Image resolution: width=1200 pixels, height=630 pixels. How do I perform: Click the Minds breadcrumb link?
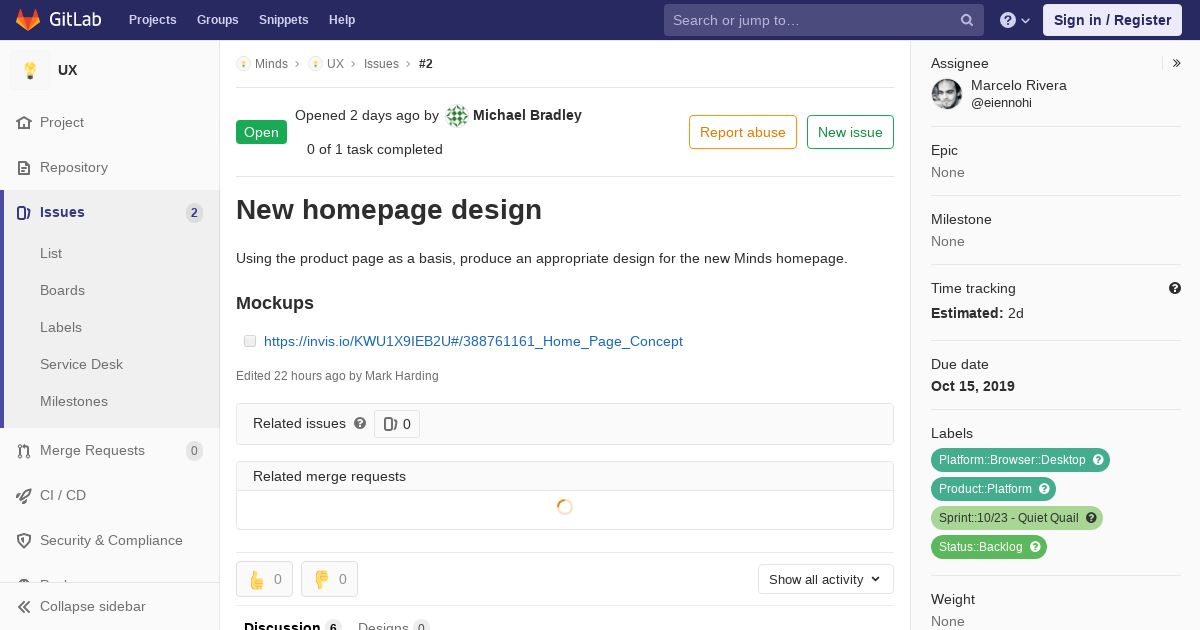click(271, 63)
